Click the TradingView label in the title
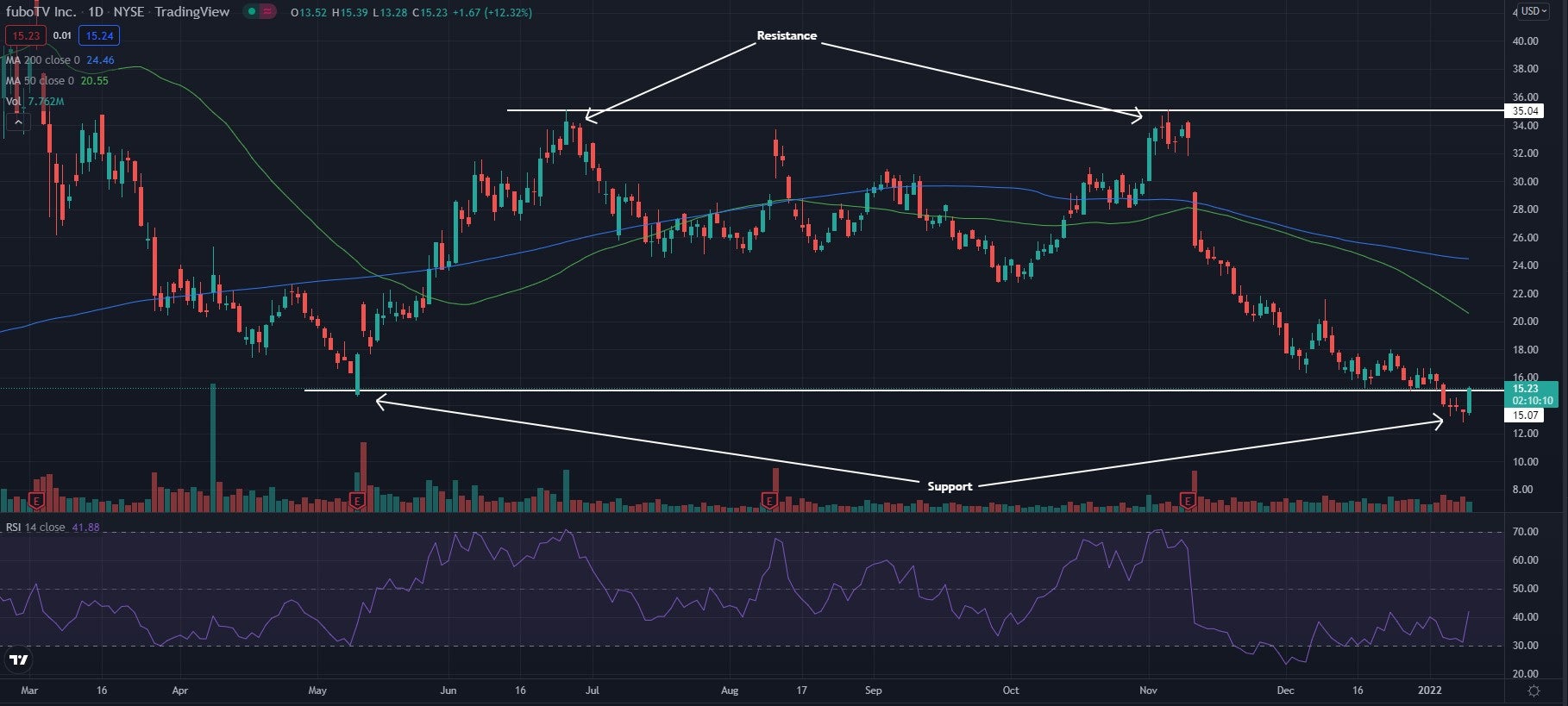Image resolution: width=1568 pixels, height=706 pixels. 191,12
